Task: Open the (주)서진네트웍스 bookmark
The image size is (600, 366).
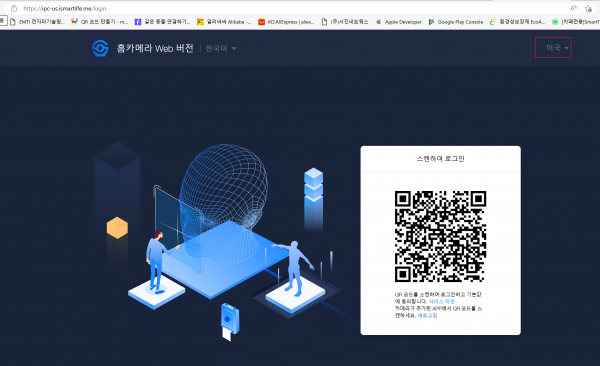Action: 345,22
